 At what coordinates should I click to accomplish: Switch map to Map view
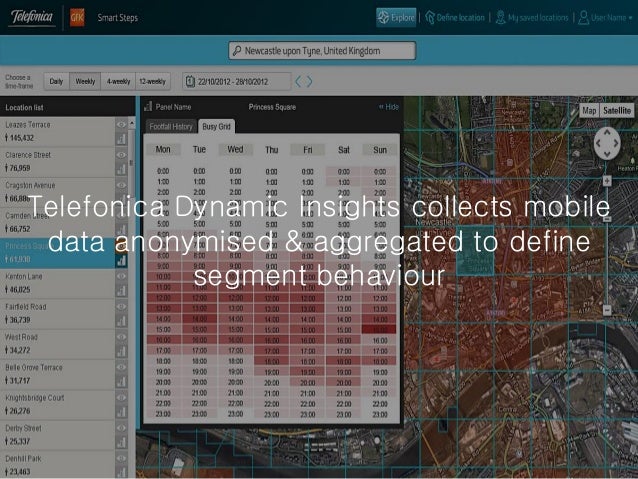(589, 110)
